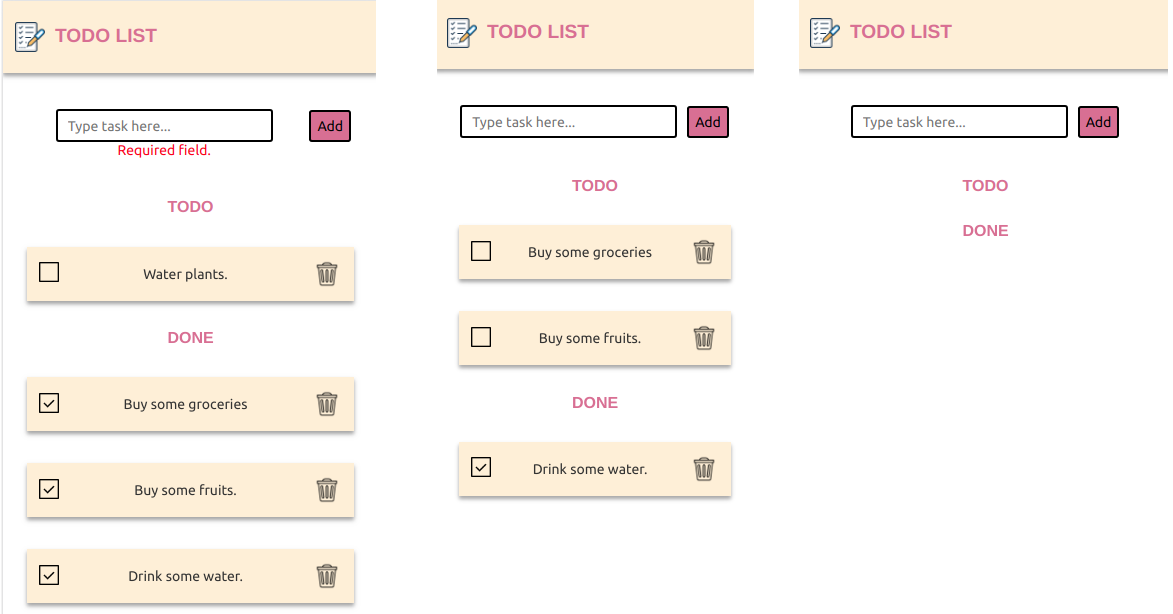Screen dimensions: 1173x614
Task: Click the notepad icon in the rightmost header
Action: pyautogui.click(x=821, y=31)
